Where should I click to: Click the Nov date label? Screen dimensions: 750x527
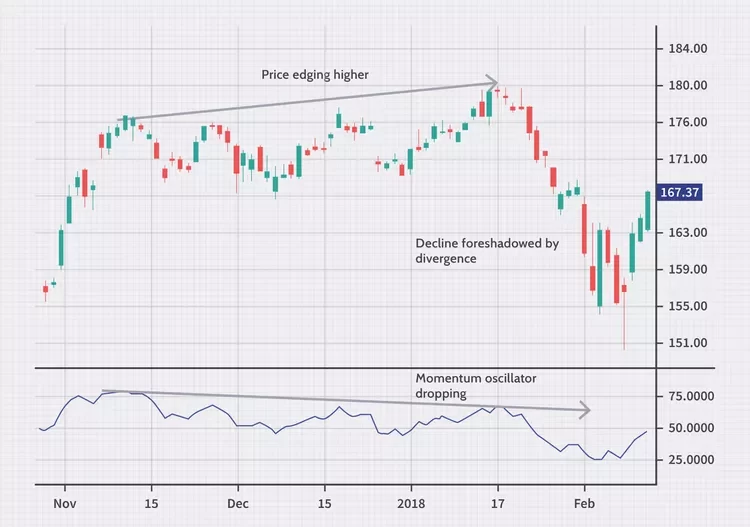(65, 504)
